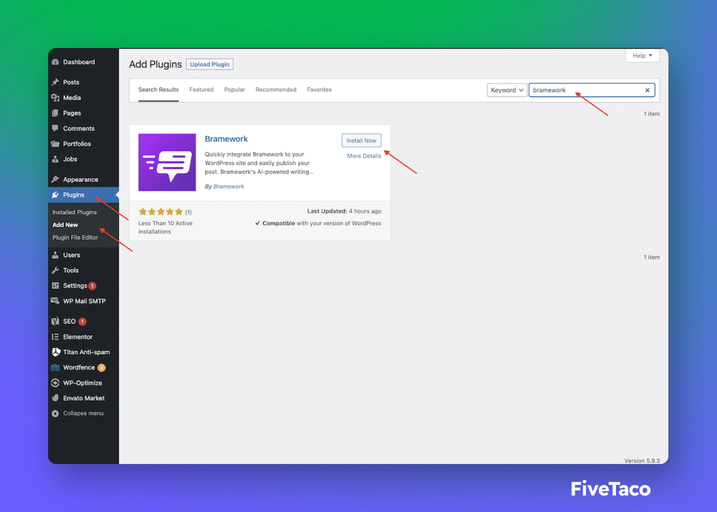Click the Bramework plugin thumbnail
Image resolution: width=717 pixels, height=512 pixels.
(x=167, y=162)
